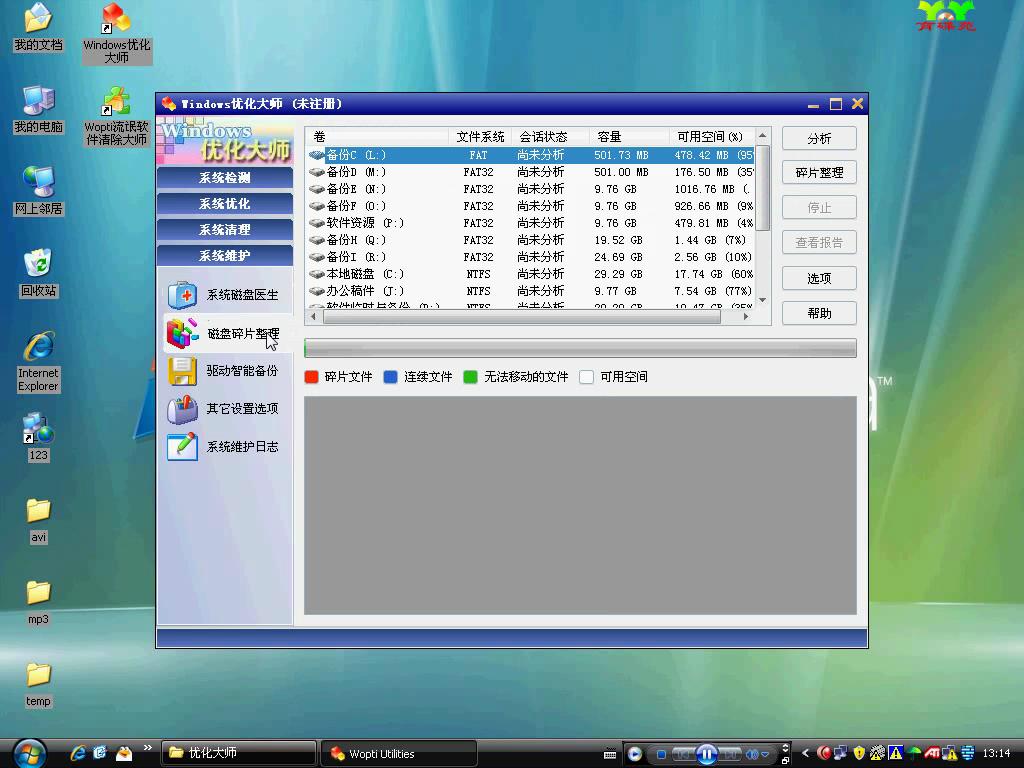The image size is (1024, 768).
Task: Launch Internet Explorer desktop shortcut
Action: [x=38, y=362]
